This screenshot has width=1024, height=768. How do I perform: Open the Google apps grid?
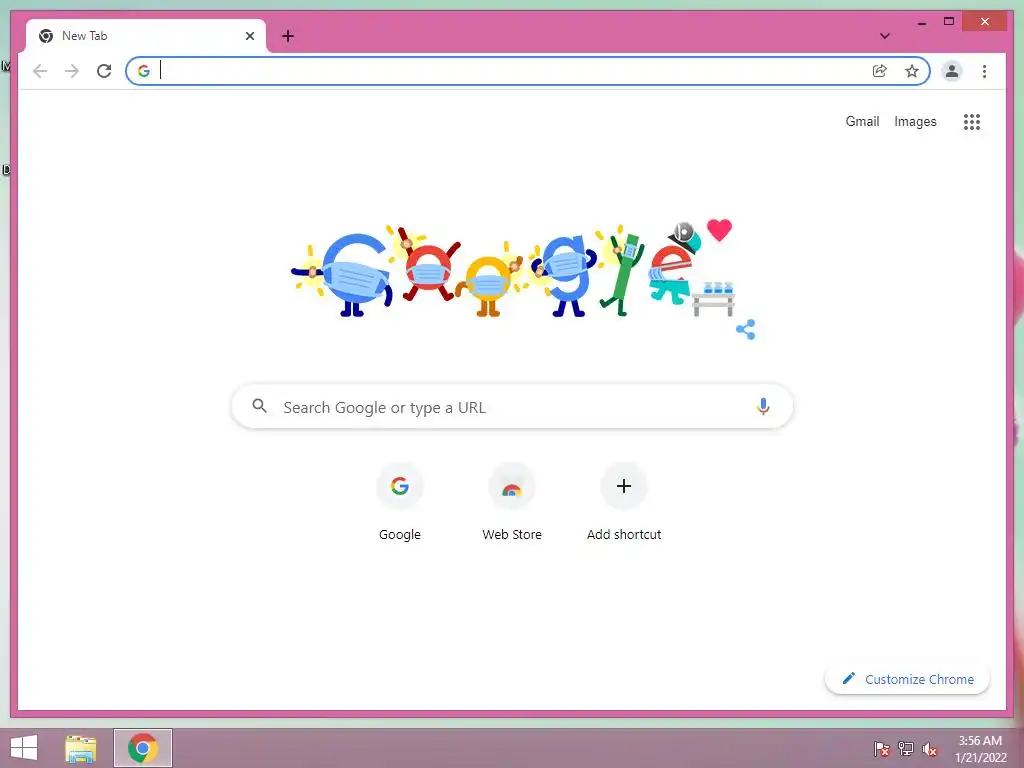[972, 122]
